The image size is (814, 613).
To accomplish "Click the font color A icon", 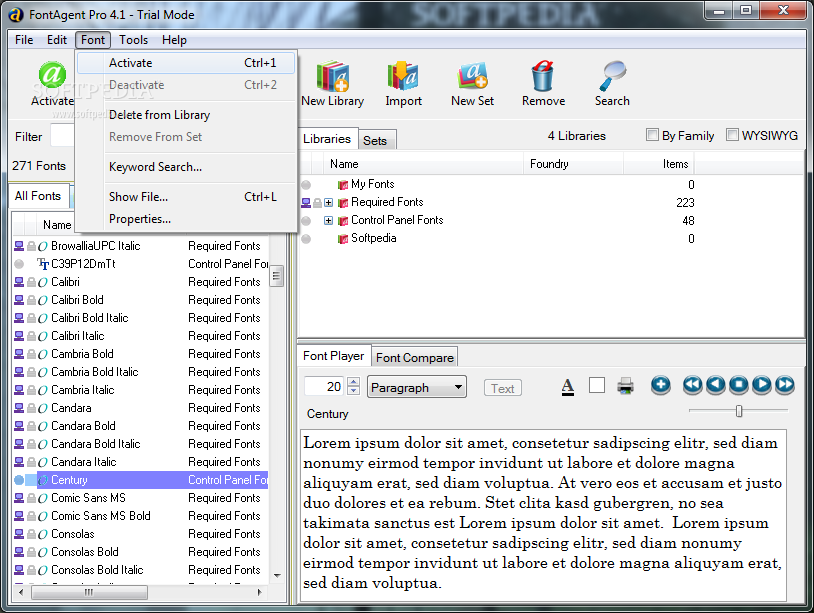I will pyautogui.click(x=568, y=387).
